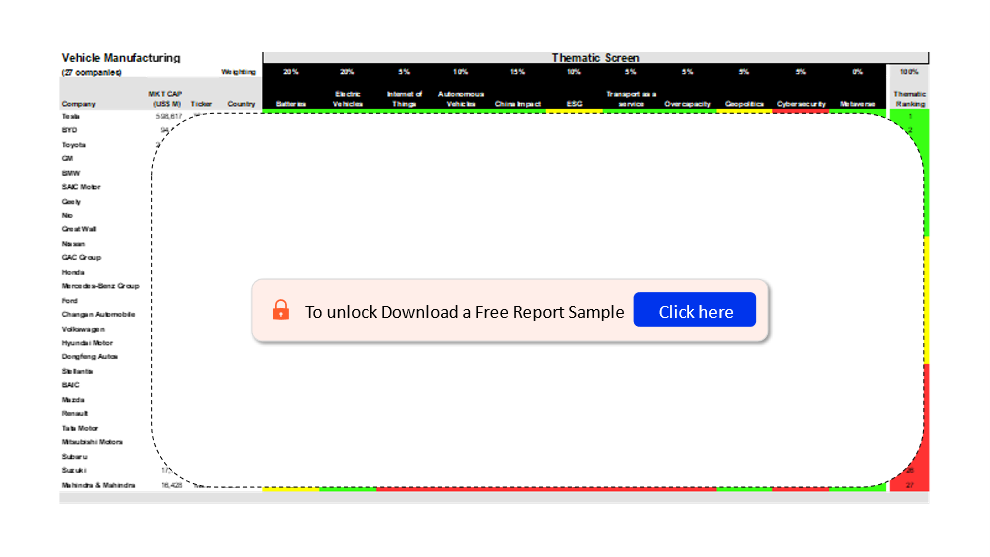The width and height of the screenshot is (990, 557).
Task: Select the SAIC Motor row label
Action: click(81, 187)
